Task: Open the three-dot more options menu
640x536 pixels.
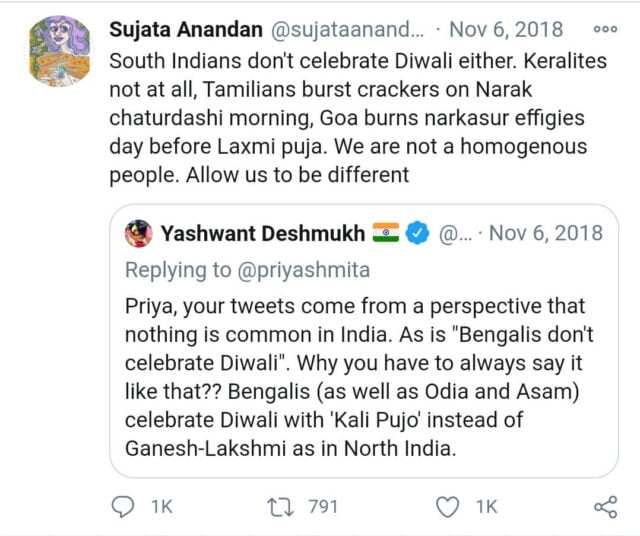Action: tap(605, 29)
